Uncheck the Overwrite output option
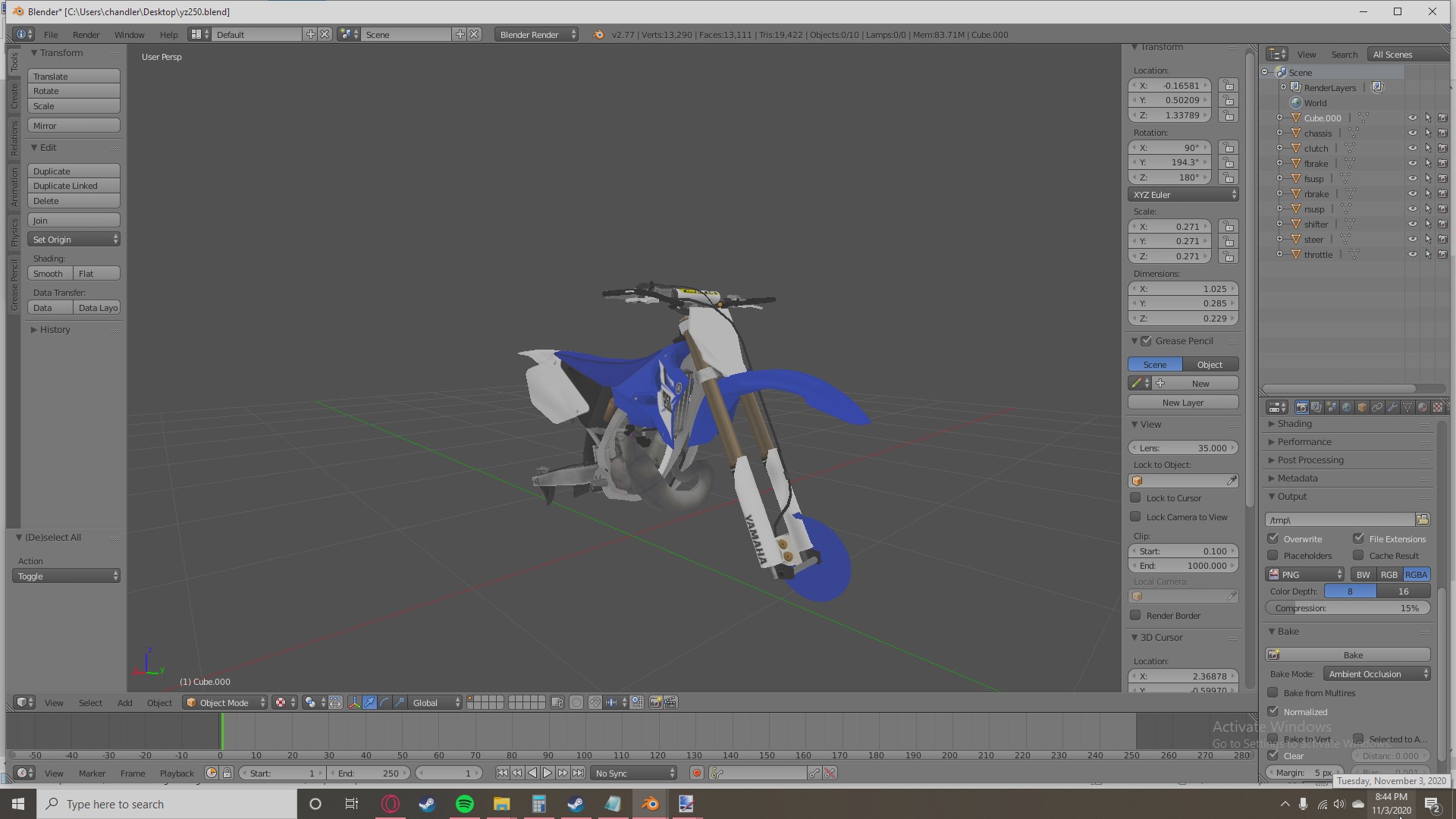Image resolution: width=1456 pixels, height=819 pixels. point(1273,538)
